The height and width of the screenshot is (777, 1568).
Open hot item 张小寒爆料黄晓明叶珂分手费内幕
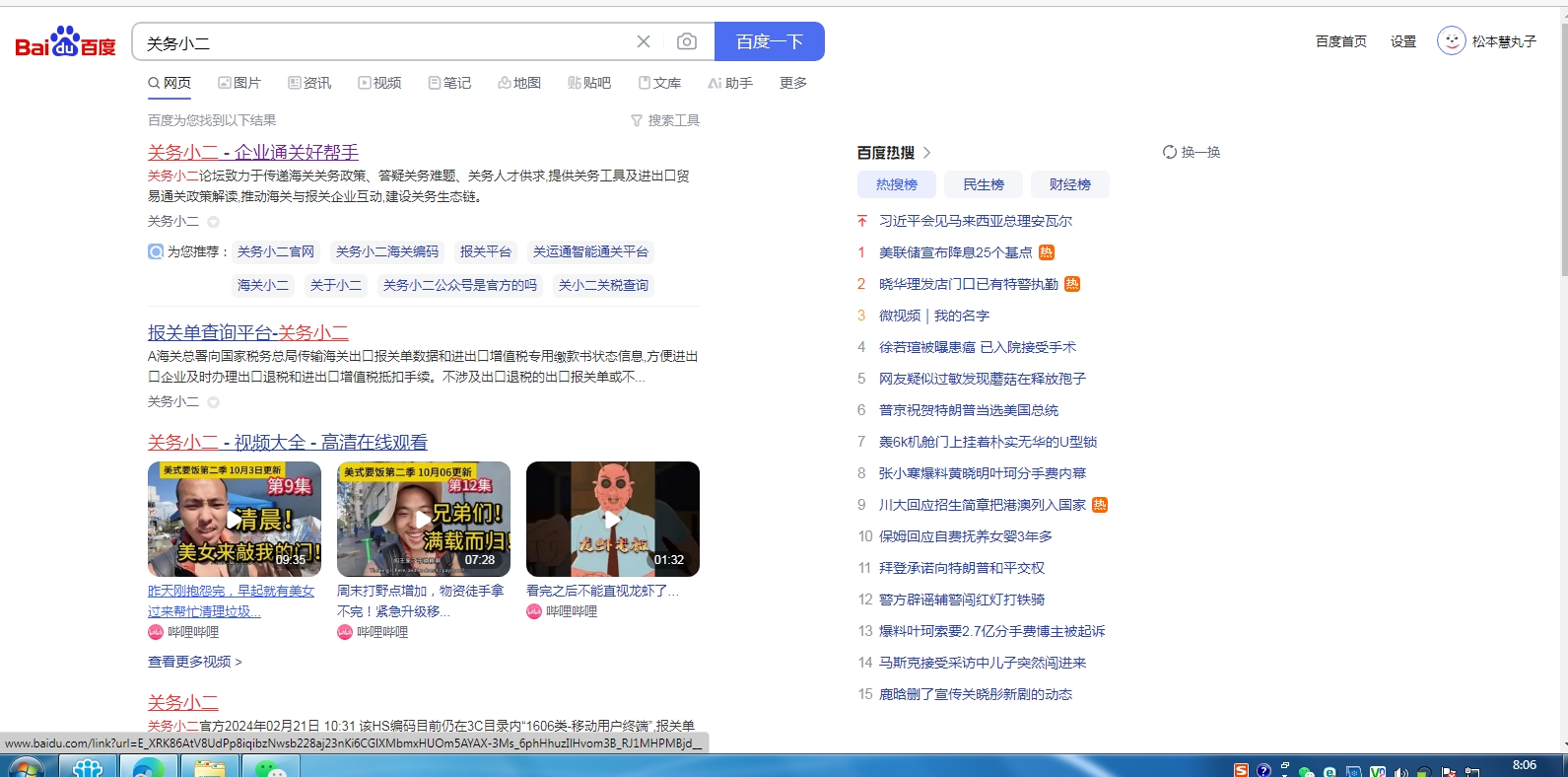[x=983, y=473]
